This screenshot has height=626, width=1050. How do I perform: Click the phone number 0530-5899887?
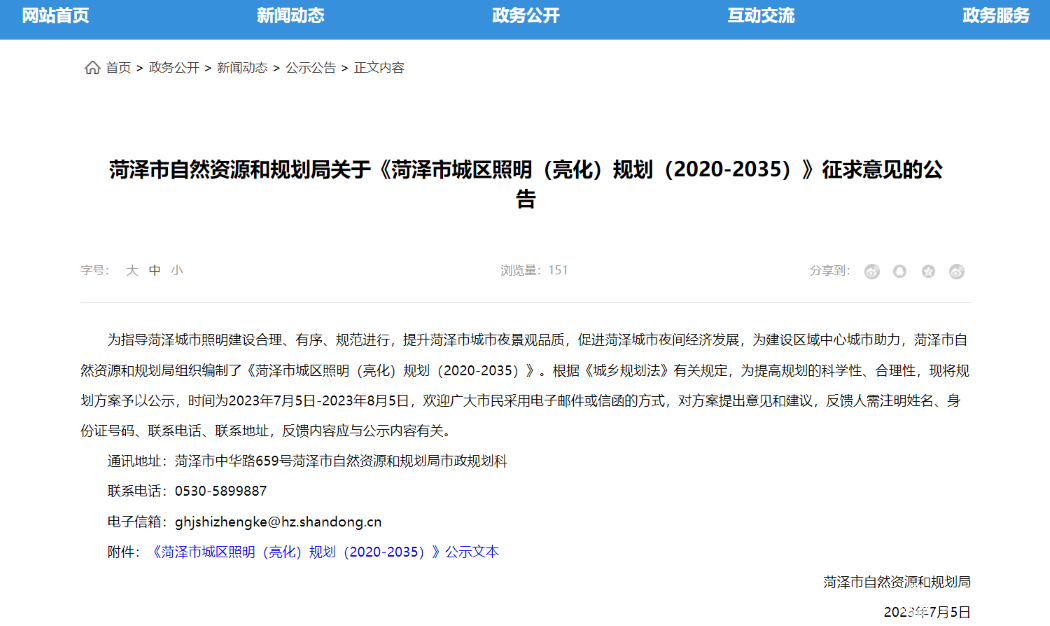click(x=221, y=491)
